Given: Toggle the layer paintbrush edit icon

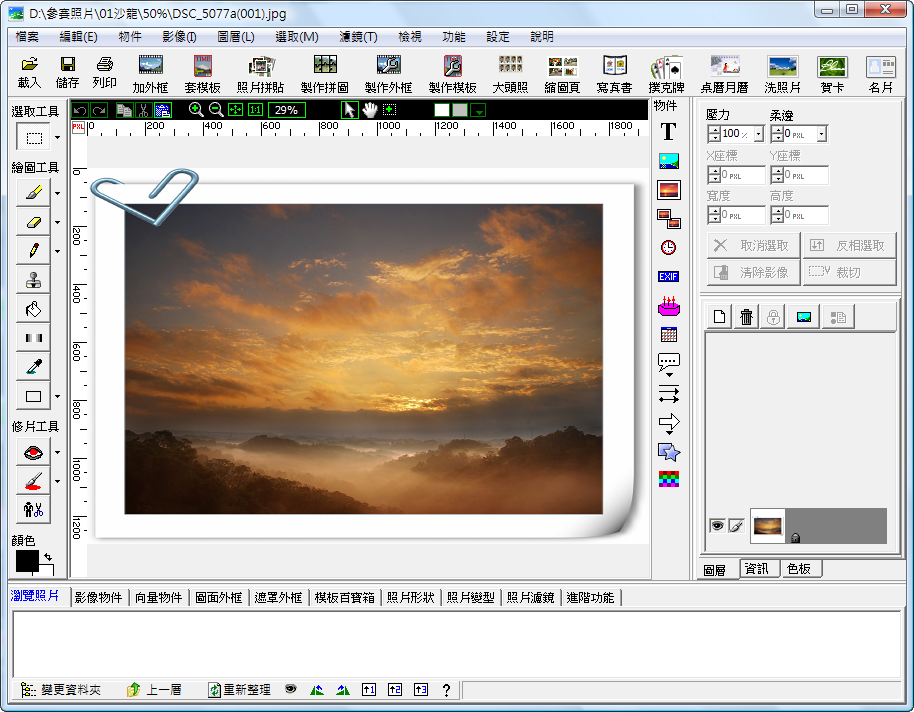Looking at the screenshot, I should pyautogui.click(x=735, y=526).
